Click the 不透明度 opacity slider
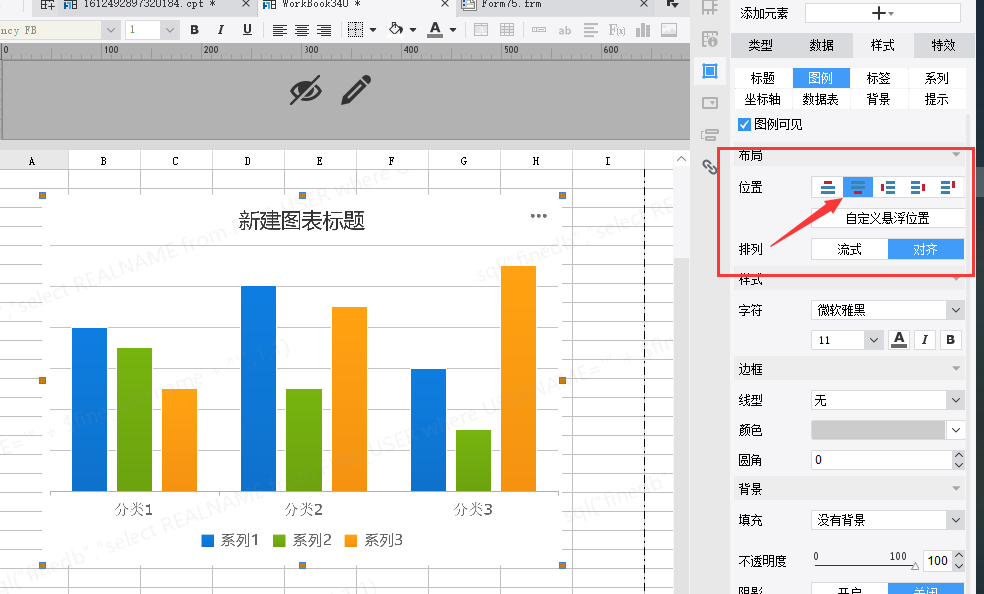The width and height of the screenshot is (984, 594). tap(866, 565)
